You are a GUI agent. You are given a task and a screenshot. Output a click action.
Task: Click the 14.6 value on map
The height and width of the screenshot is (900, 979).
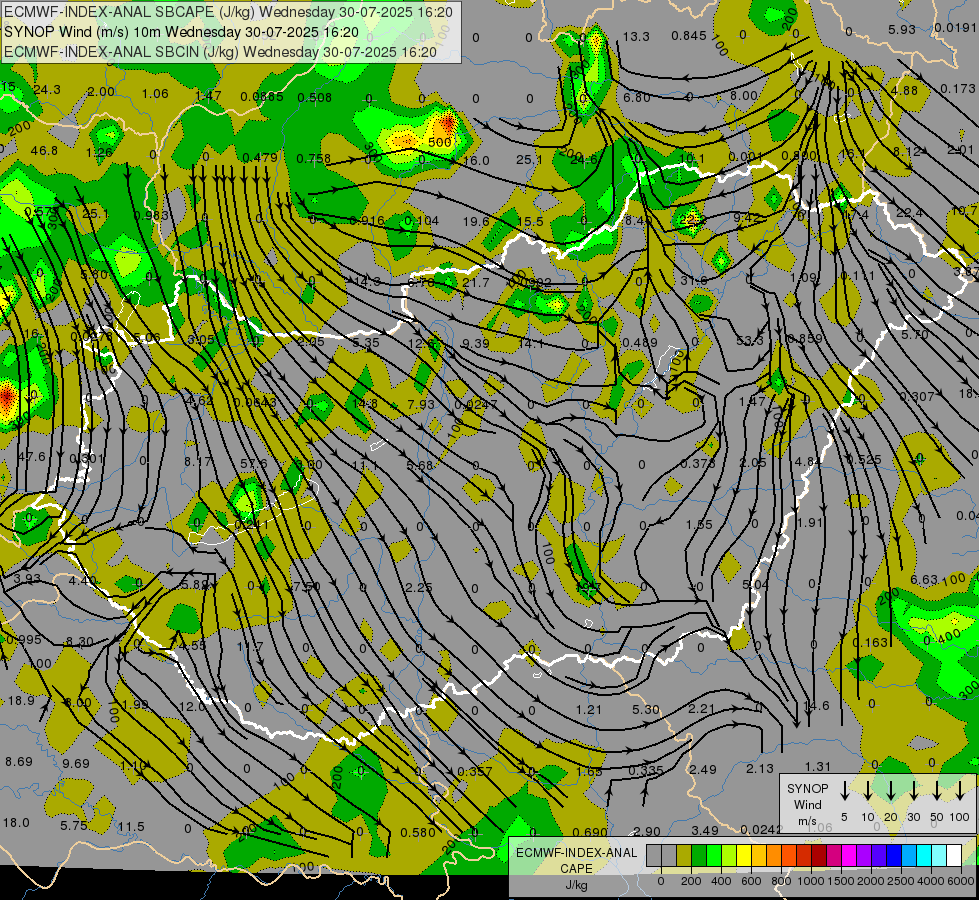click(x=817, y=706)
